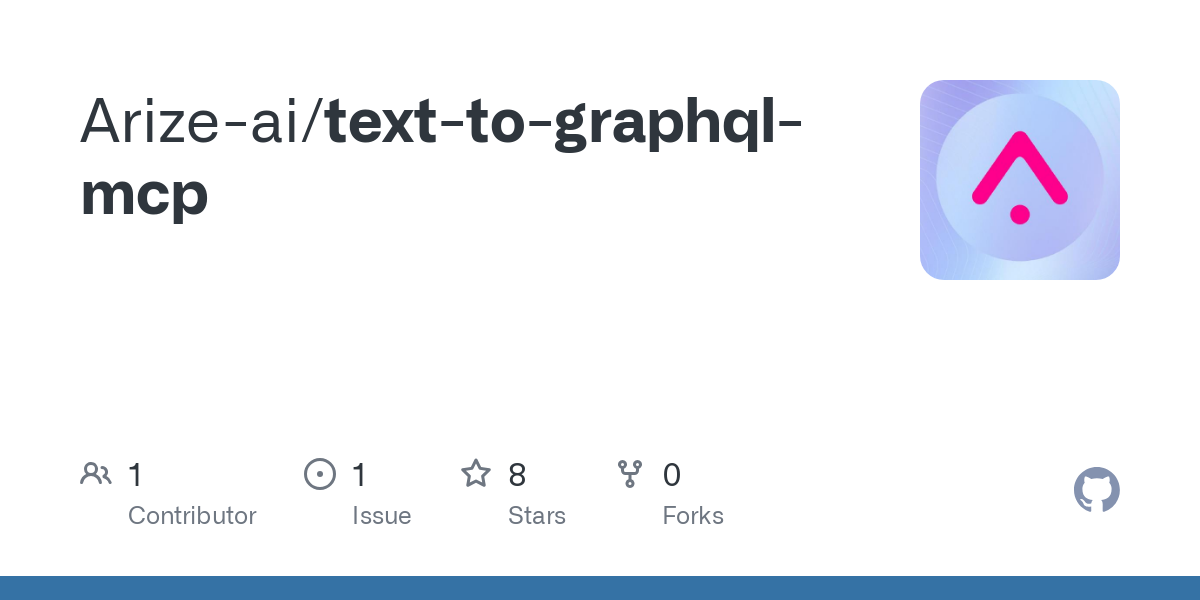Click the issue count number 1
Image resolution: width=1200 pixels, height=600 pixels.
point(359,475)
